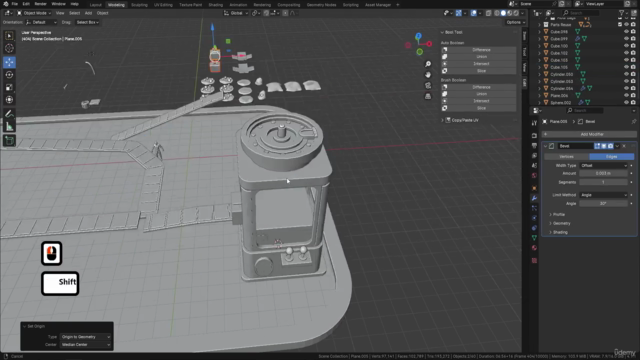Viewport: 640px width, 360px height.
Task: Open the Output properties tab icon
Action: point(534,145)
